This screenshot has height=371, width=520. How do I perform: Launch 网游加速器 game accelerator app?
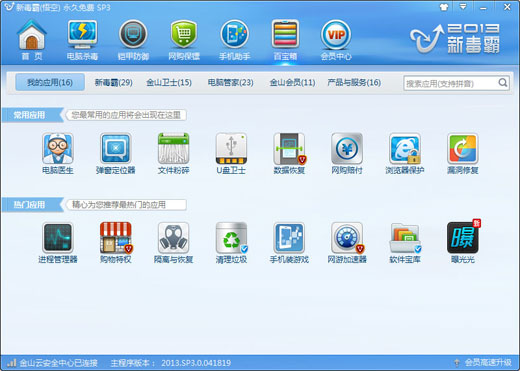click(x=347, y=243)
